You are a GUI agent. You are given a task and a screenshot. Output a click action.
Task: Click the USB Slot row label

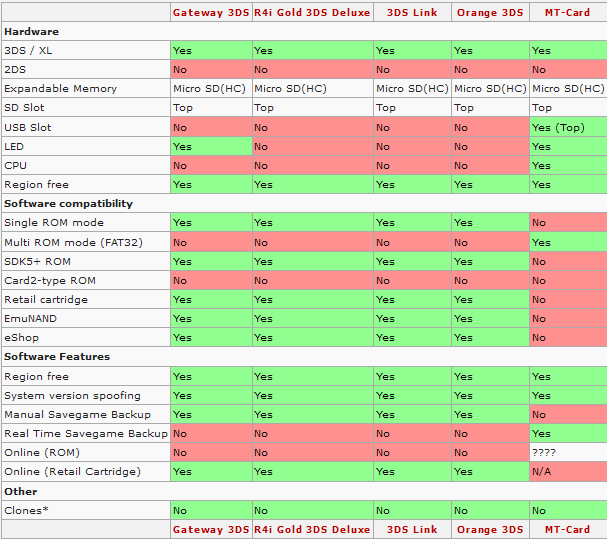[x=28, y=127]
